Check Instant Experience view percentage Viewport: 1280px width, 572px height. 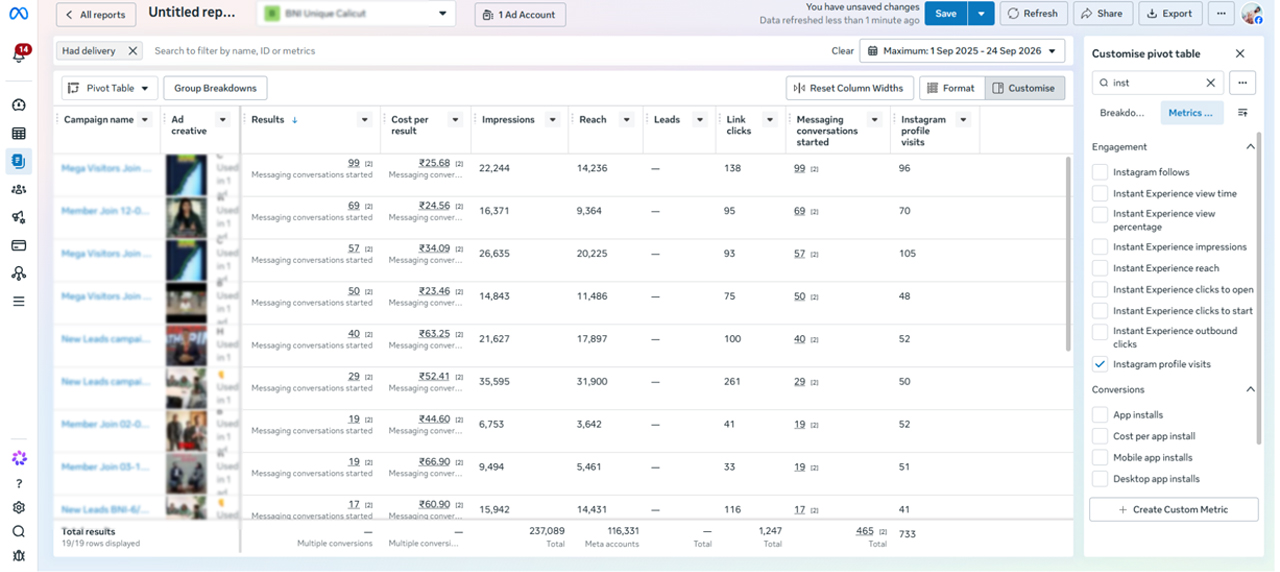(1100, 214)
